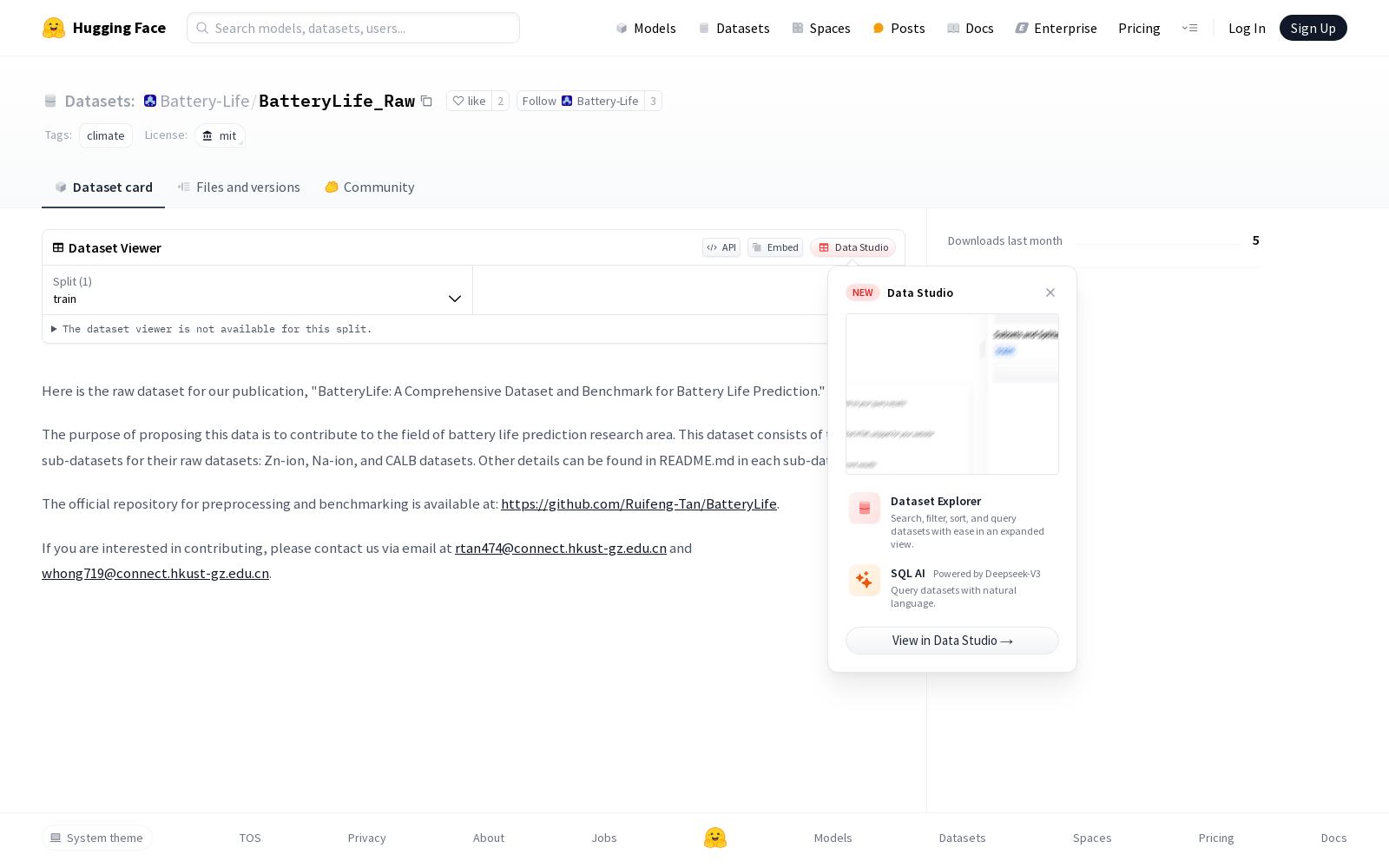Open Posts in the top navigation
1389x868 pixels.
(899, 29)
